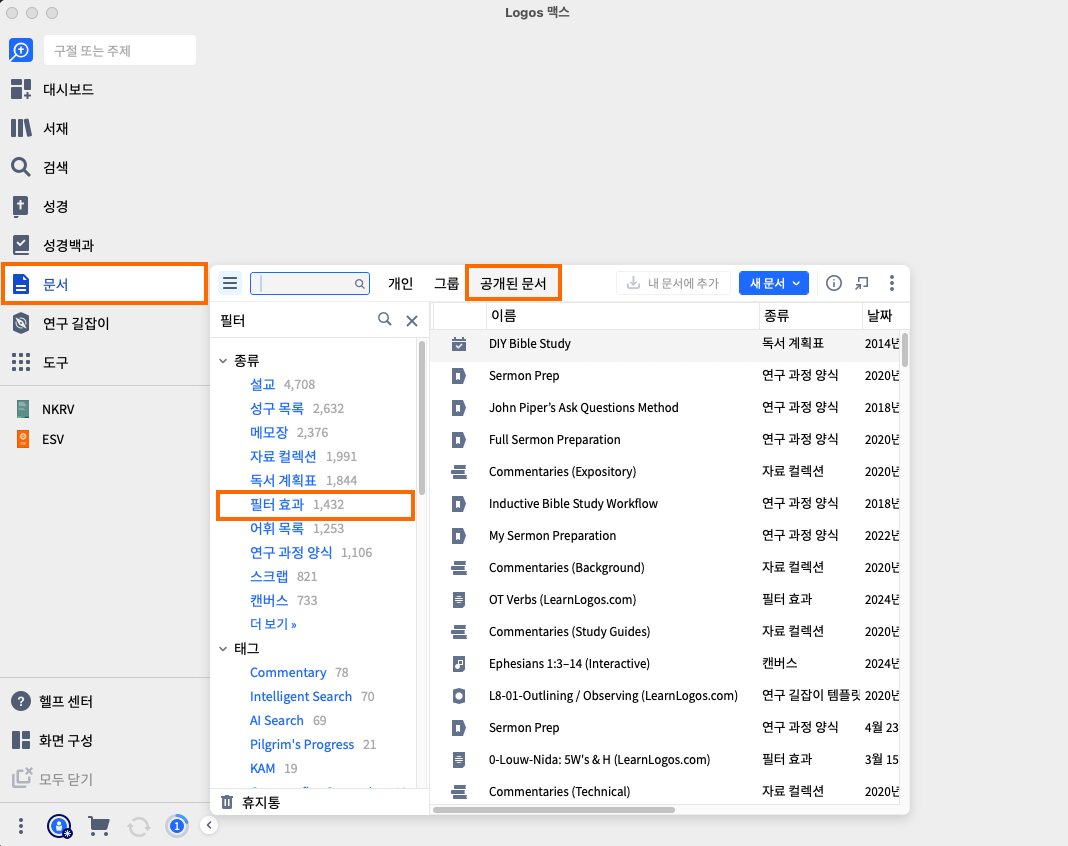Open the 새 문서 dropdown
Image resolution: width=1068 pixels, height=846 pixels.
774,283
